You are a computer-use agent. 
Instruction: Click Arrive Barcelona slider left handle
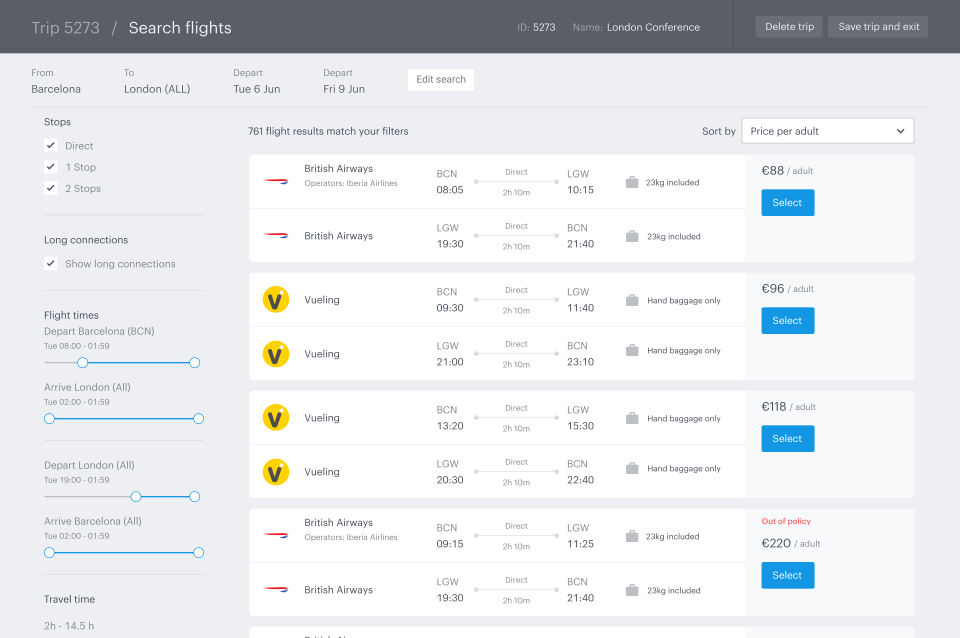50,553
